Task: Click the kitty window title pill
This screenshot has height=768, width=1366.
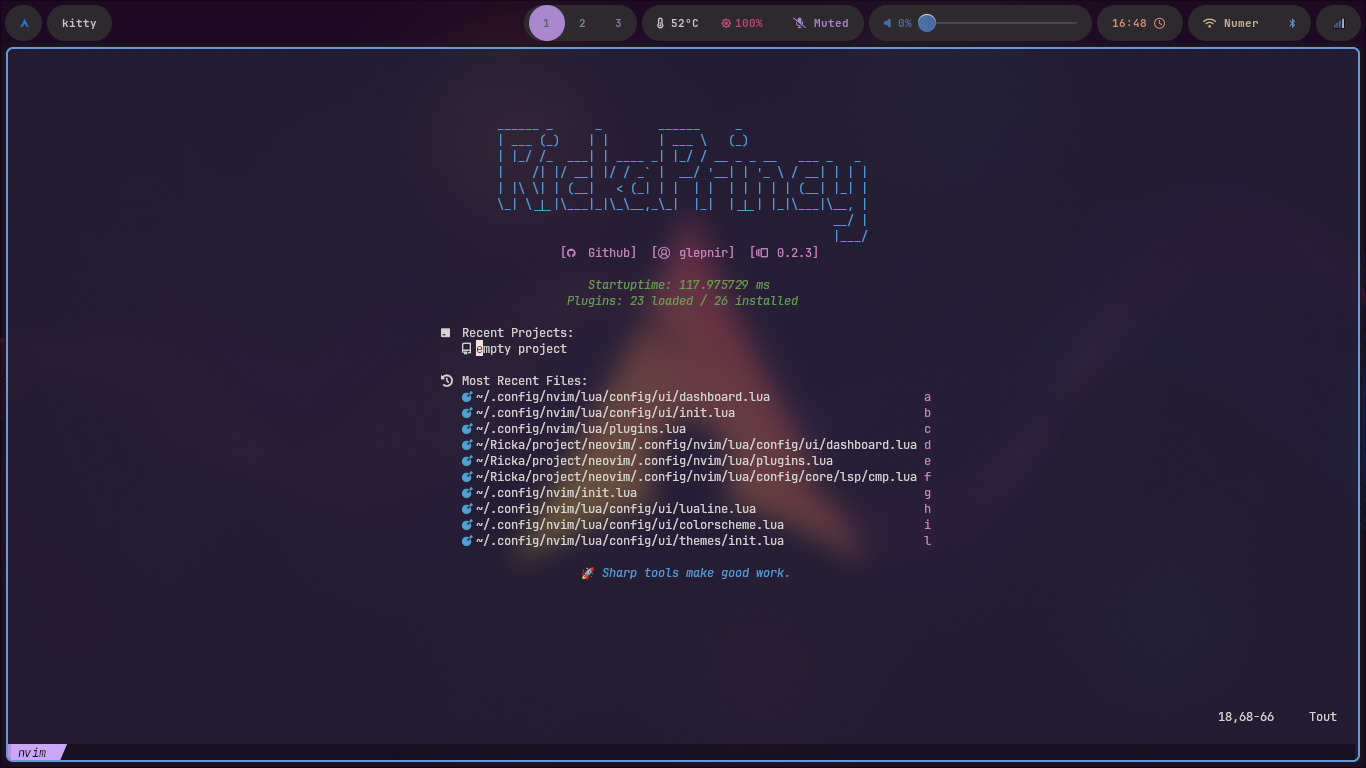Action: [x=79, y=23]
